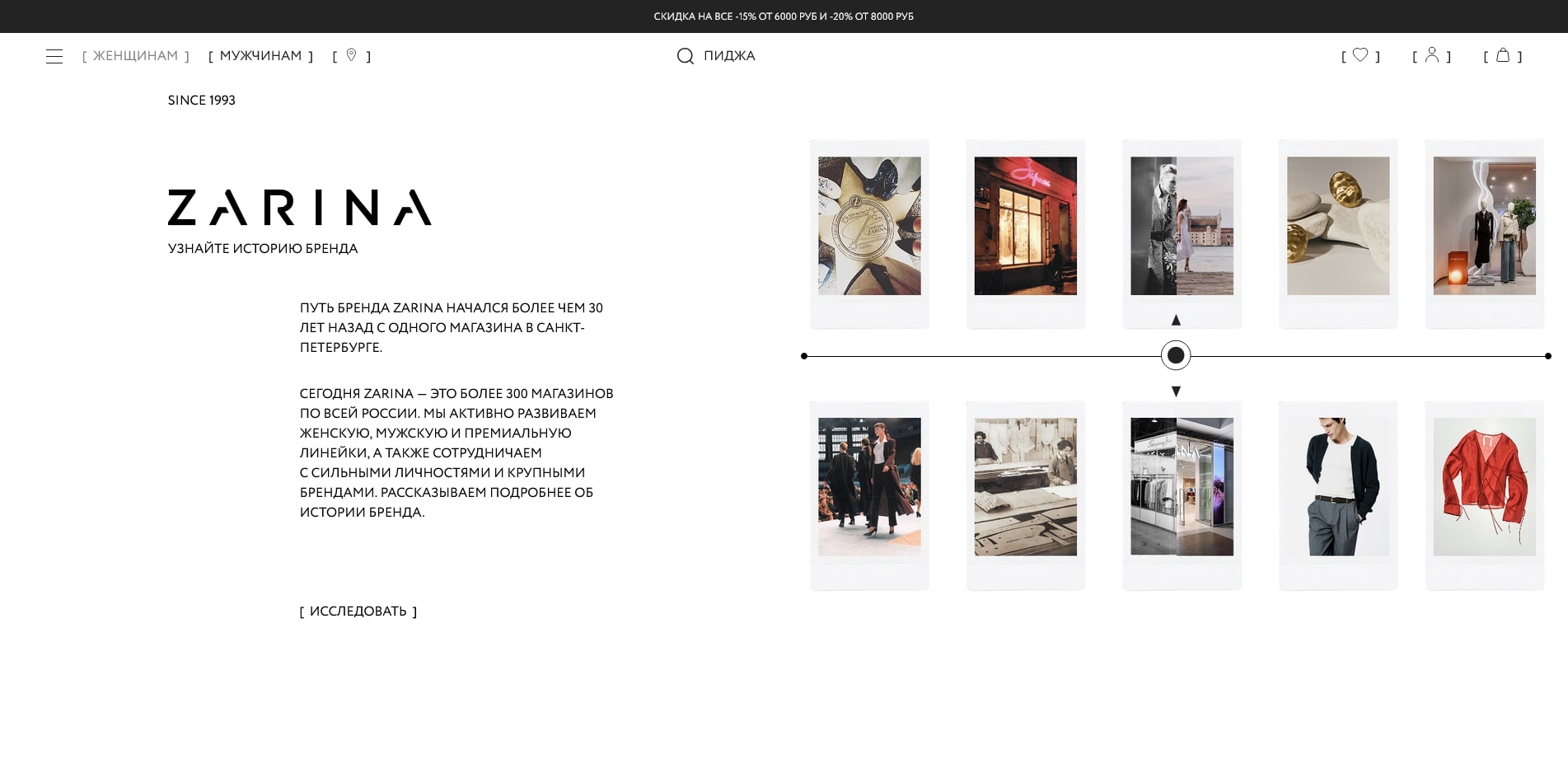Viewport: 1568px width, 764px height.
Task: Open the runway fashion show photo
Action: [869, 495]
